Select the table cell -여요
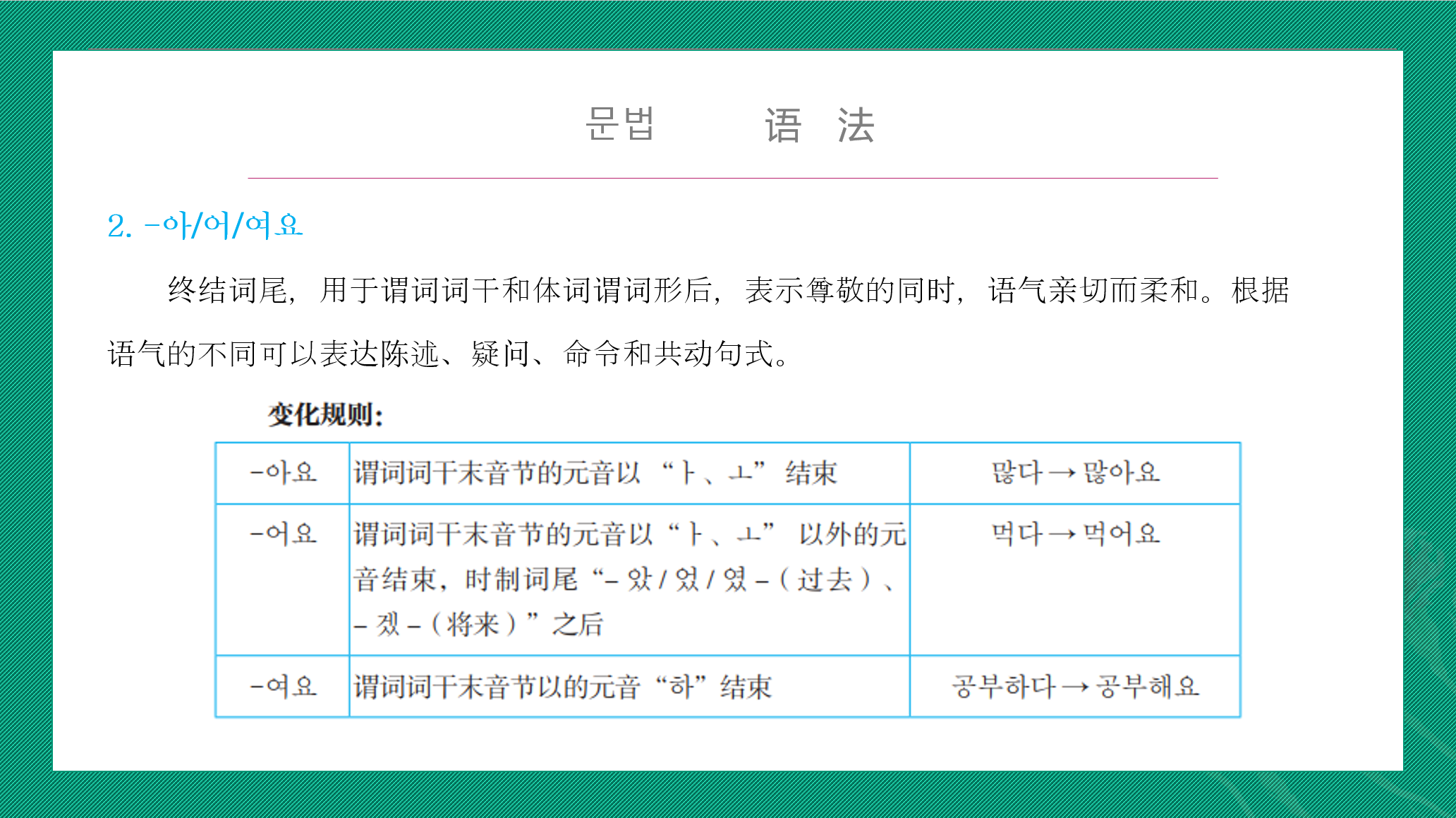This screenshot has width=1456, height=818. 283,687
